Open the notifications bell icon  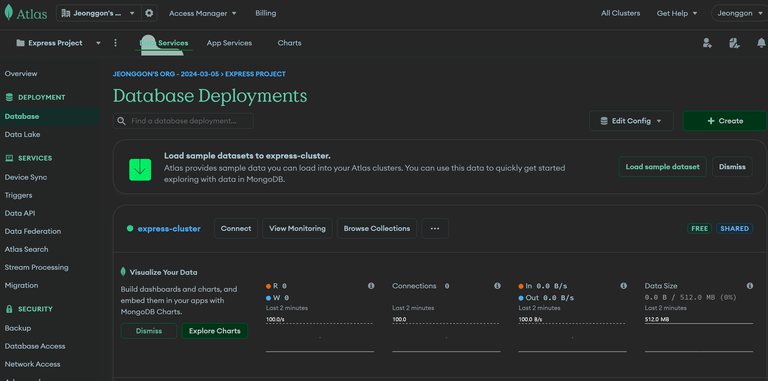pos(761,43)
